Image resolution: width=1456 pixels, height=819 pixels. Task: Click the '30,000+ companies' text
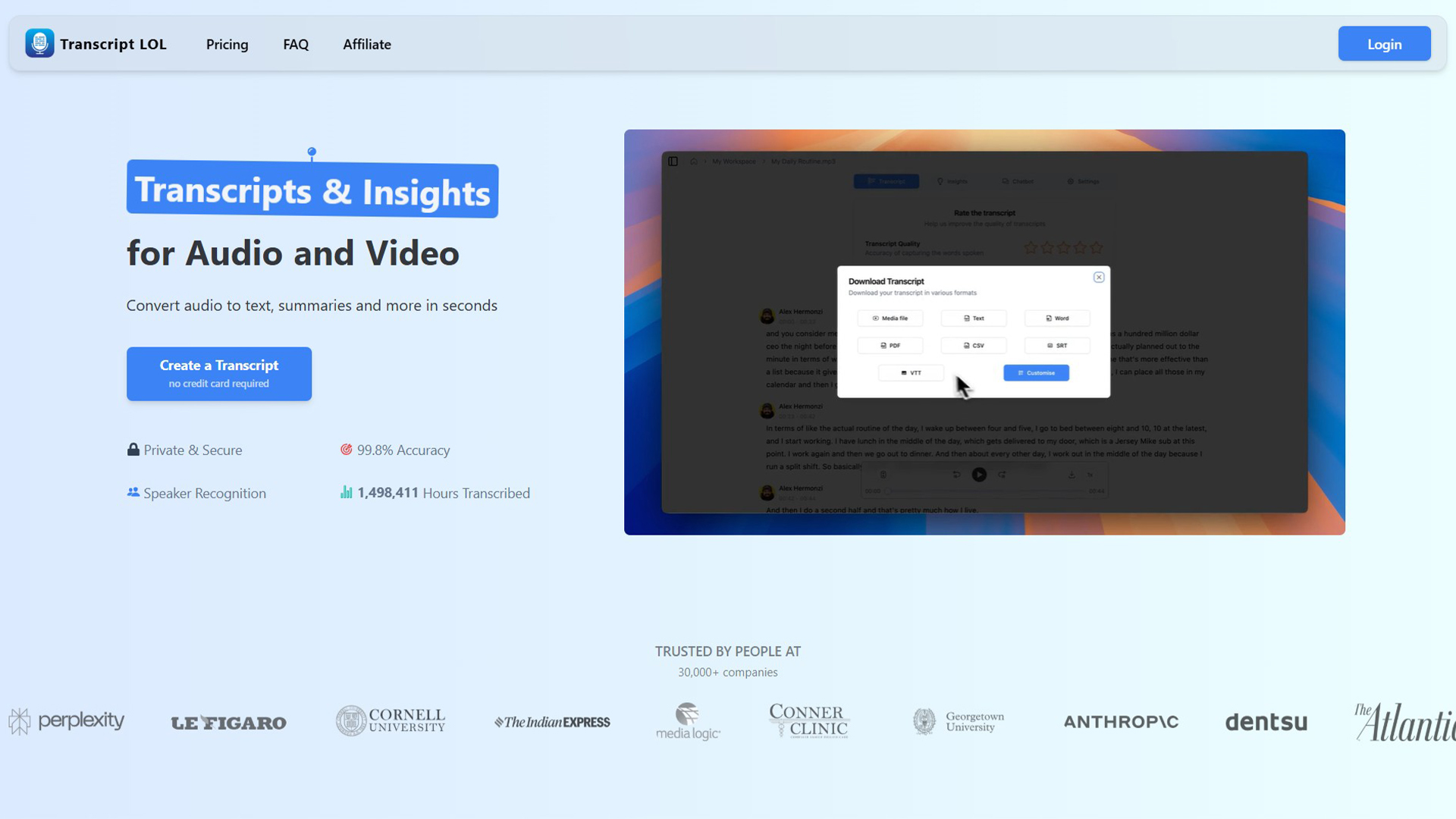pyautogui.click(x=728, y=673)
